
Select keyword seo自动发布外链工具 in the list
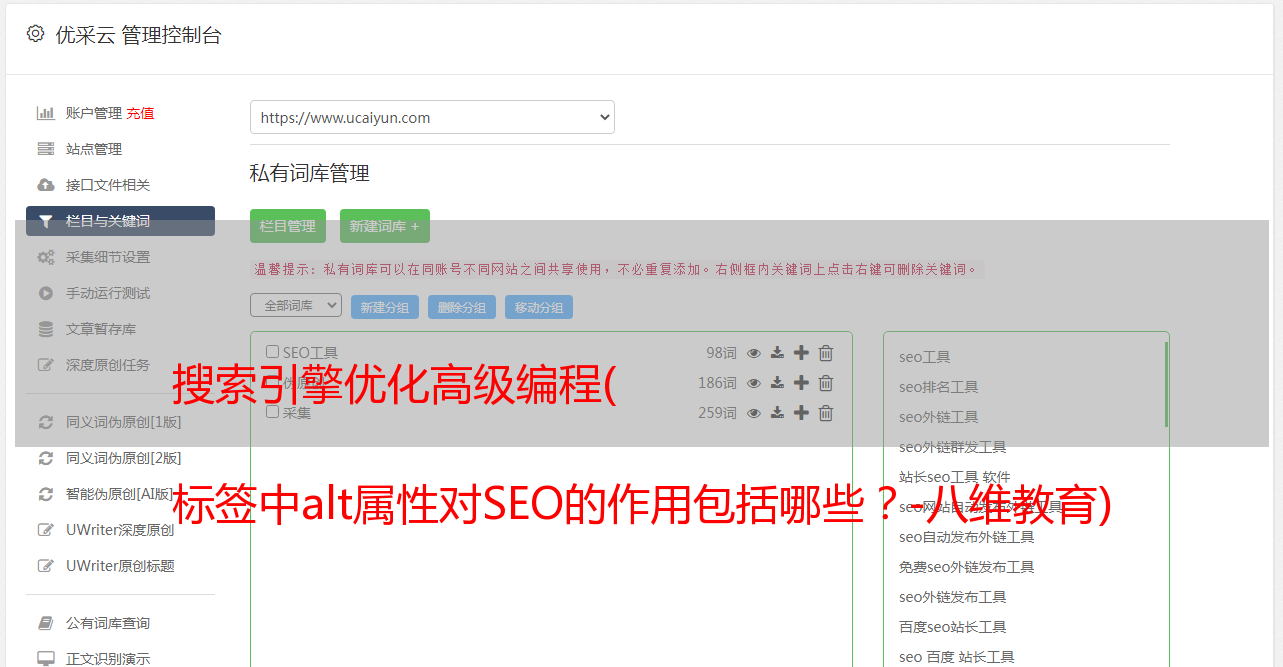[x=966, y=537]
